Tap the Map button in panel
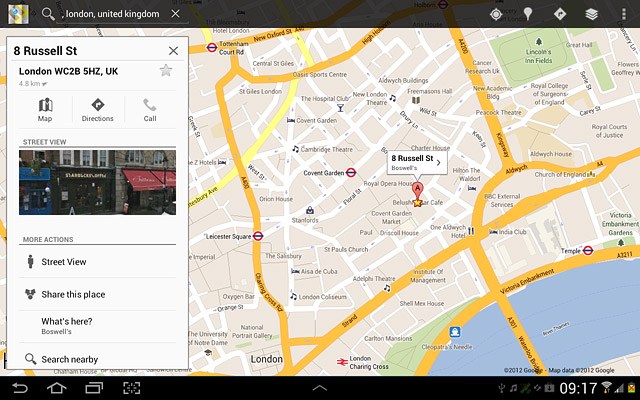This screenshot has width=640, height=400. (45, 110)
